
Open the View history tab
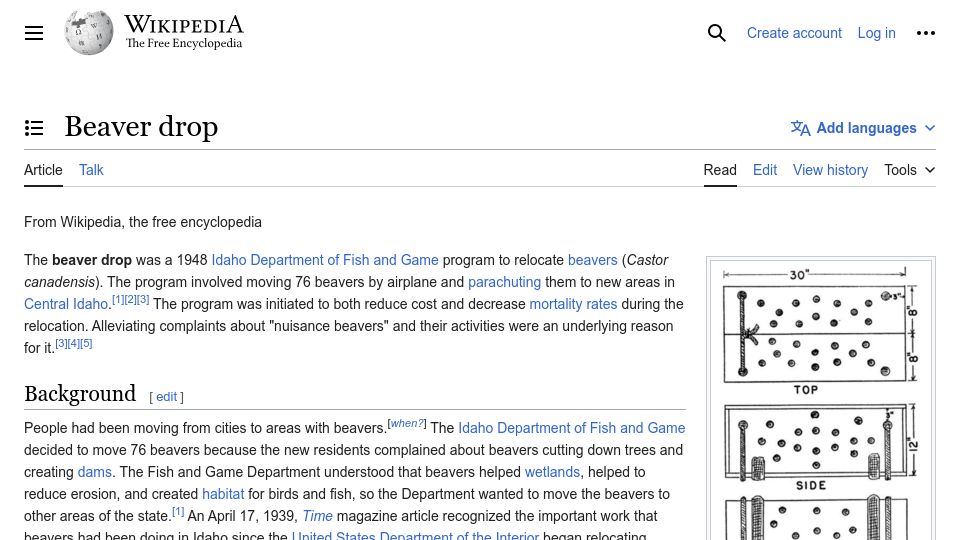point(830,170)
